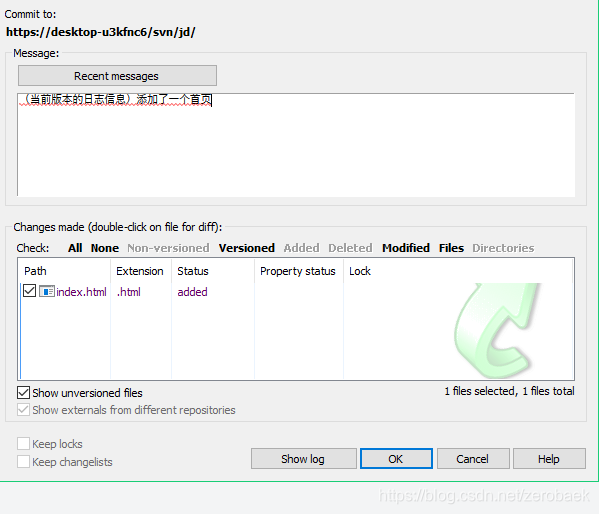Click the index.html file type icon
This screenshot has width=599, height=514.
(47, 292)
